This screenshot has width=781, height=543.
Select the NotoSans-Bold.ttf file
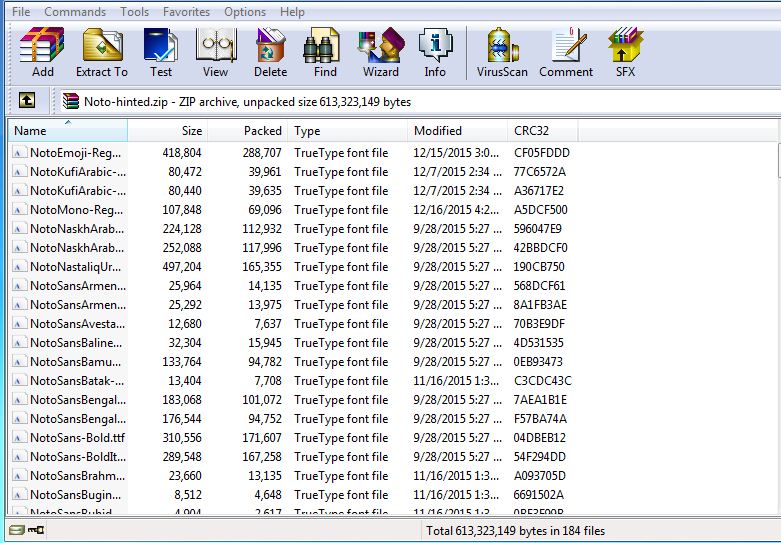[76, 438]
